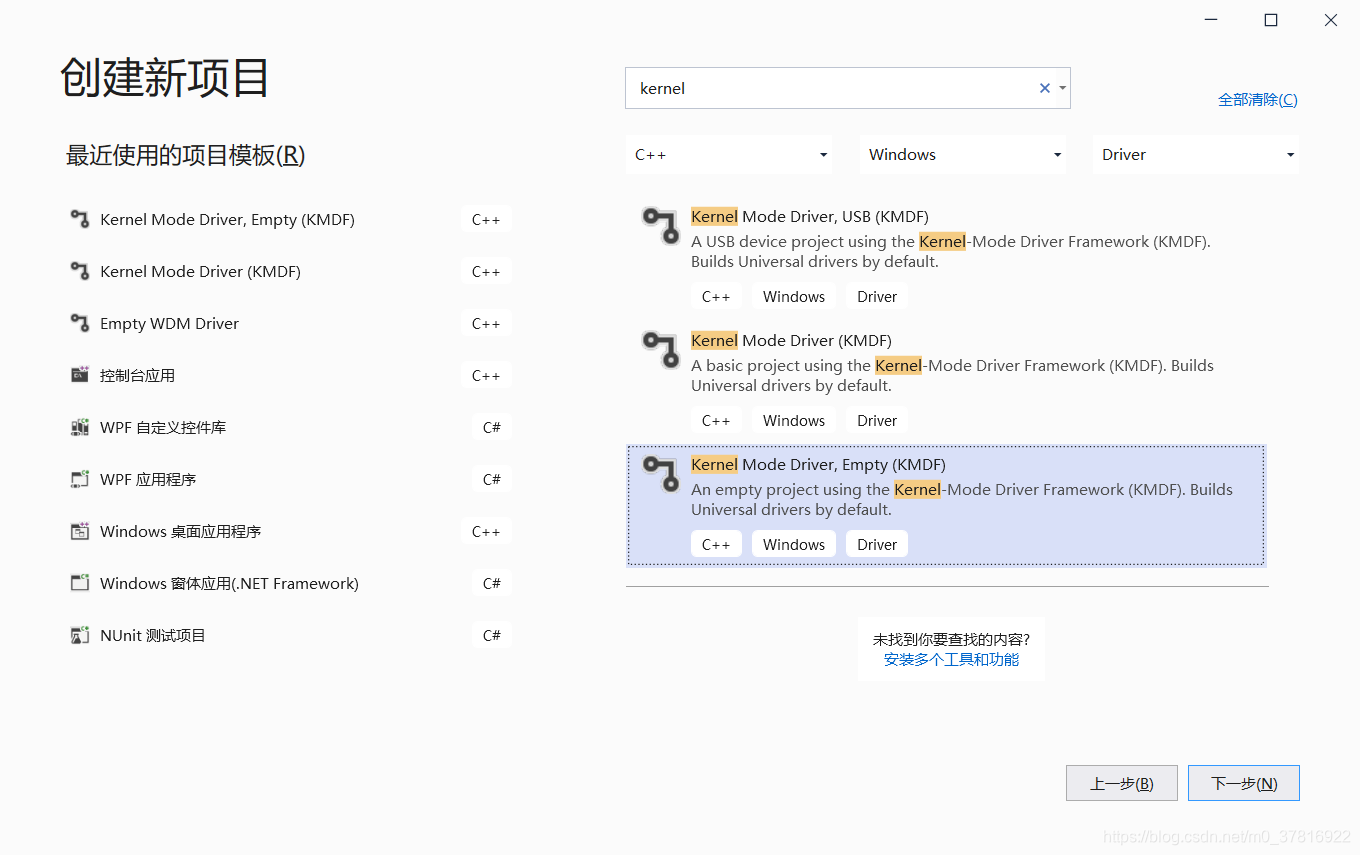The image size is (1360, 855).
Task: Click the 未找到你要查找的内容? text
Action: [x=951, y=639]
